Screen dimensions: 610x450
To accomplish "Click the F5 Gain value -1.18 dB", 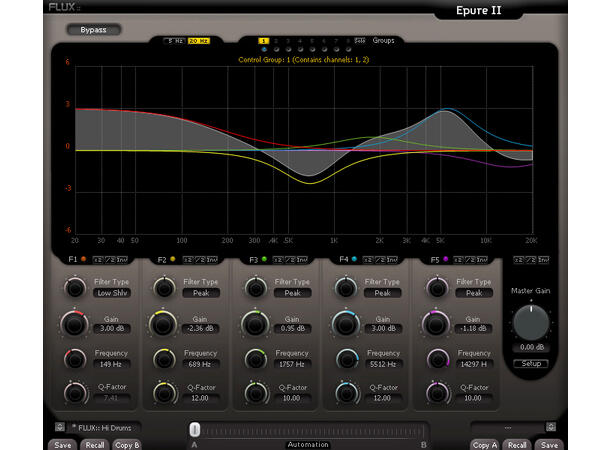I will click(473, 329).
